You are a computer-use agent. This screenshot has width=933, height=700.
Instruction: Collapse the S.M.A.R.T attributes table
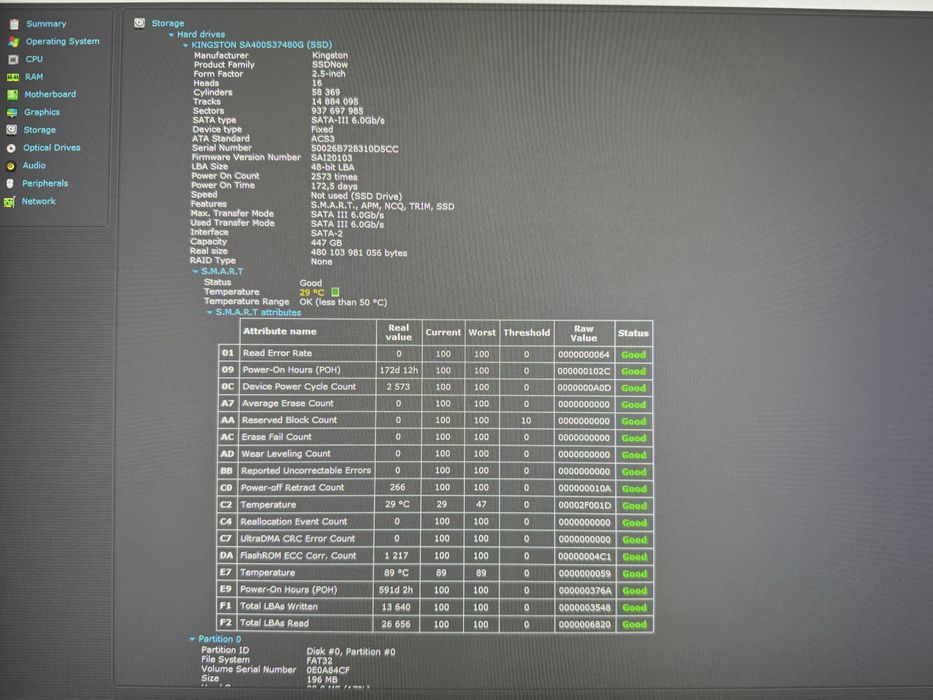coord(209,312)
